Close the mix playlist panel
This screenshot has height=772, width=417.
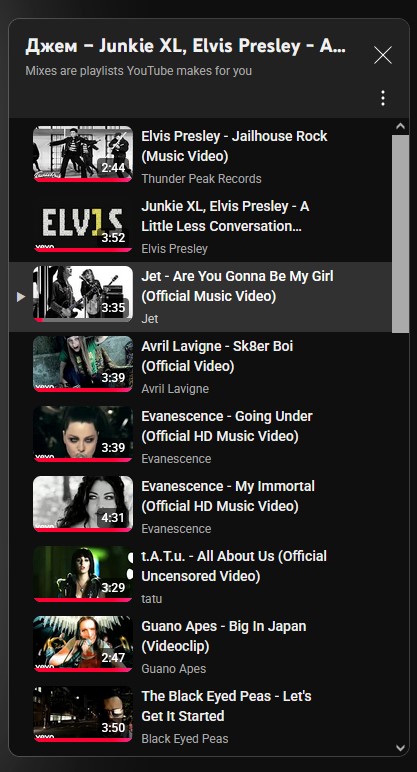point(383,55)
